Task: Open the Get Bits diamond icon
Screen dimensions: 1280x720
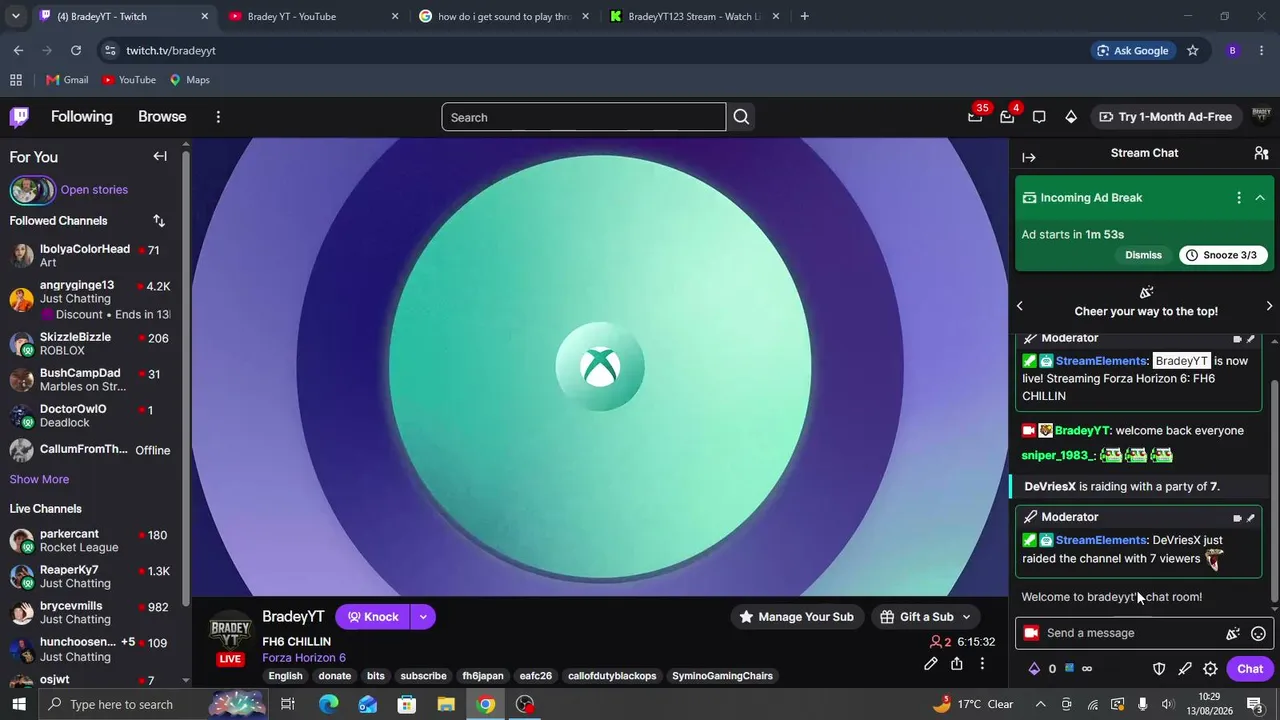Action: point(1071,117)
